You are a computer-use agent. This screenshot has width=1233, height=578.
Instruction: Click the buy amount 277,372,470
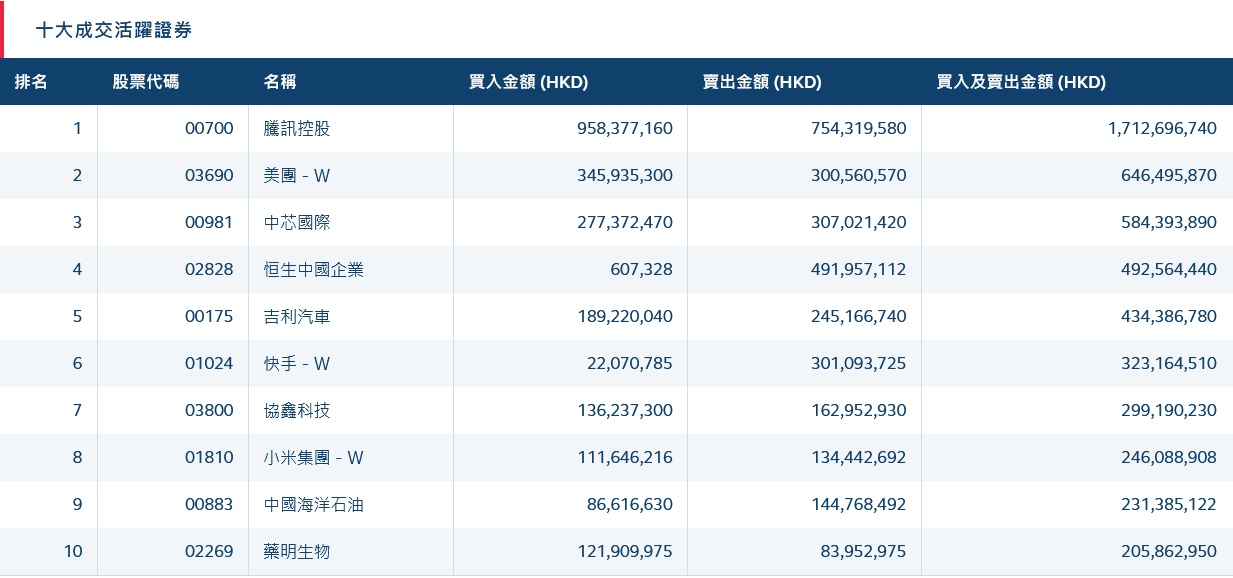[x=625, y=222]
